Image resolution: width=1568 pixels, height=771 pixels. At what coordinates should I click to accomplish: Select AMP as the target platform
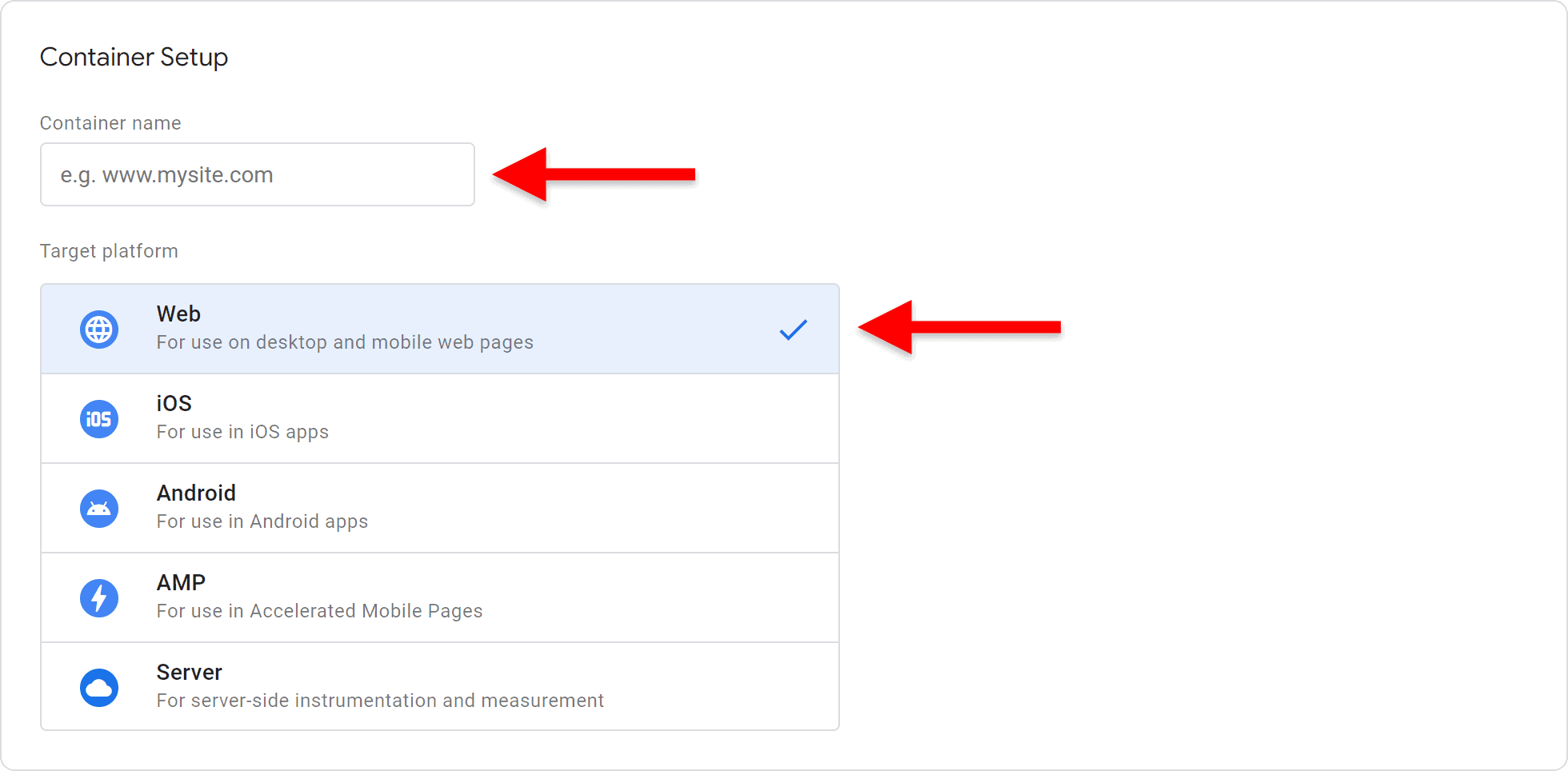click(440, 597)
